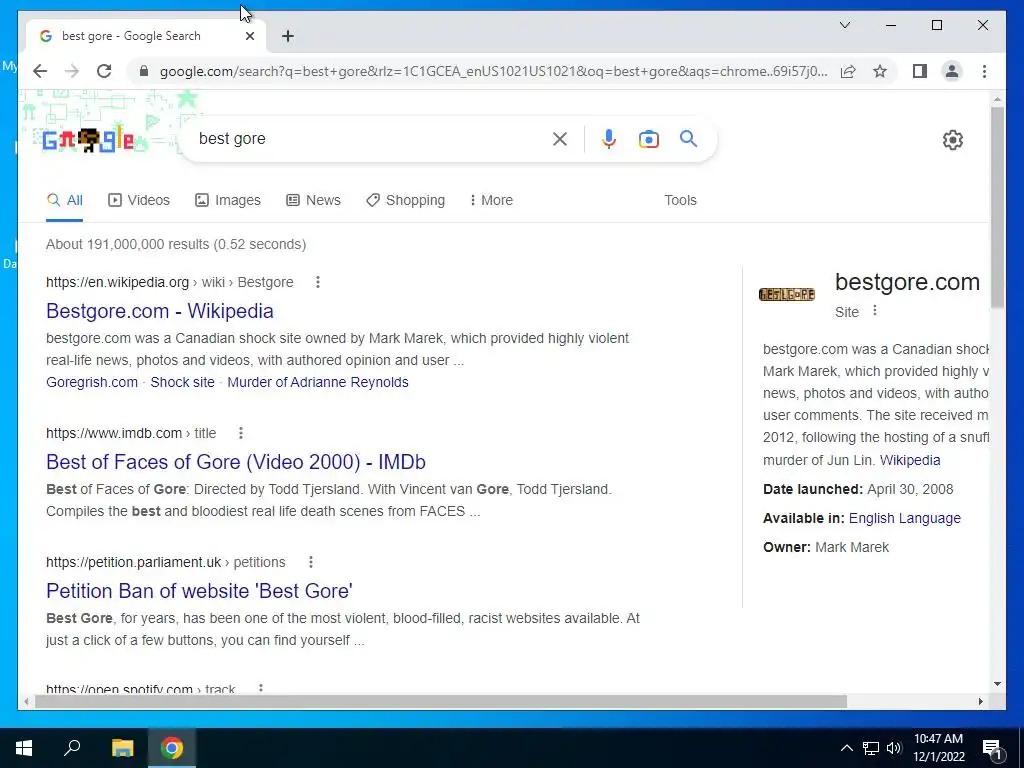This screenshot has width=1024, height=768.
Task: Open 'Best of Faces of Gore' IMDb result
Action: click(x=236, y=462)
